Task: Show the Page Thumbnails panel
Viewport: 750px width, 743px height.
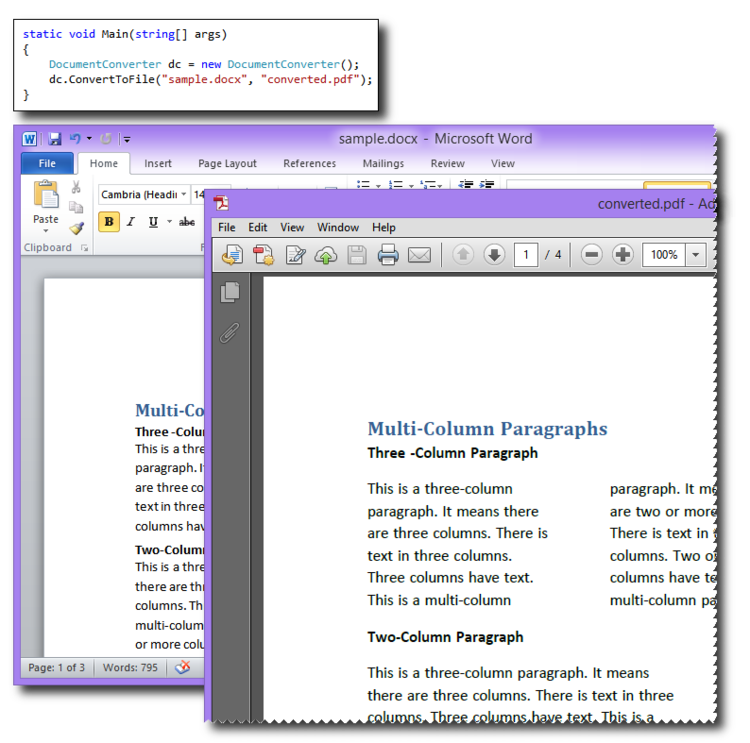Action: (x=230, y=292)
